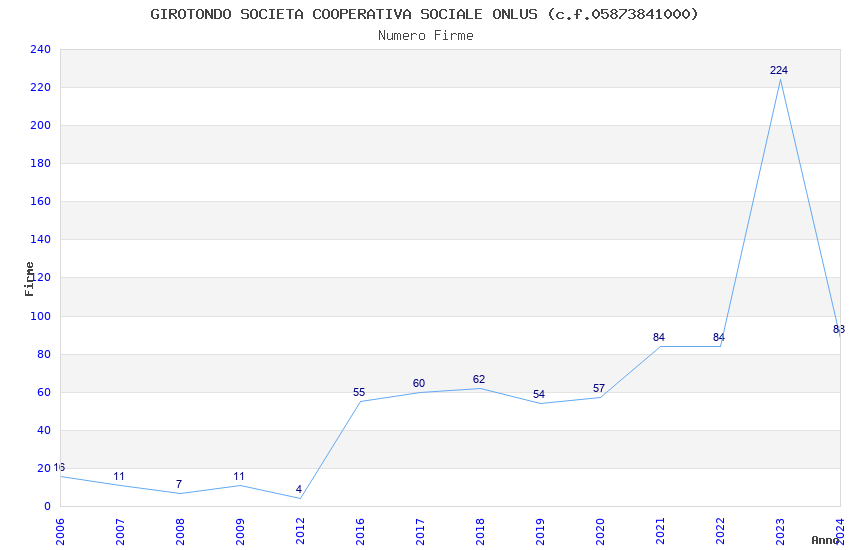Viewport: 850px width, 550px height.
Task: Click the 200 y-axis tick label
Action: pyautogui.click(x=40, y=125)
